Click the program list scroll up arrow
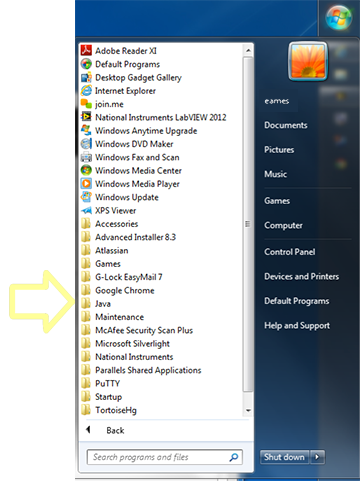 click(248, 51)
